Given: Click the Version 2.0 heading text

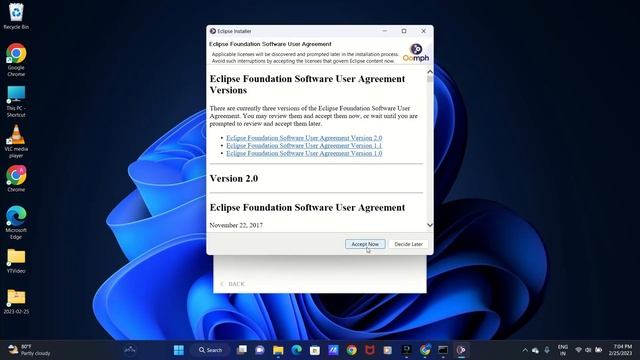Looking at the screenshot, I should click(x=234, y=178).
